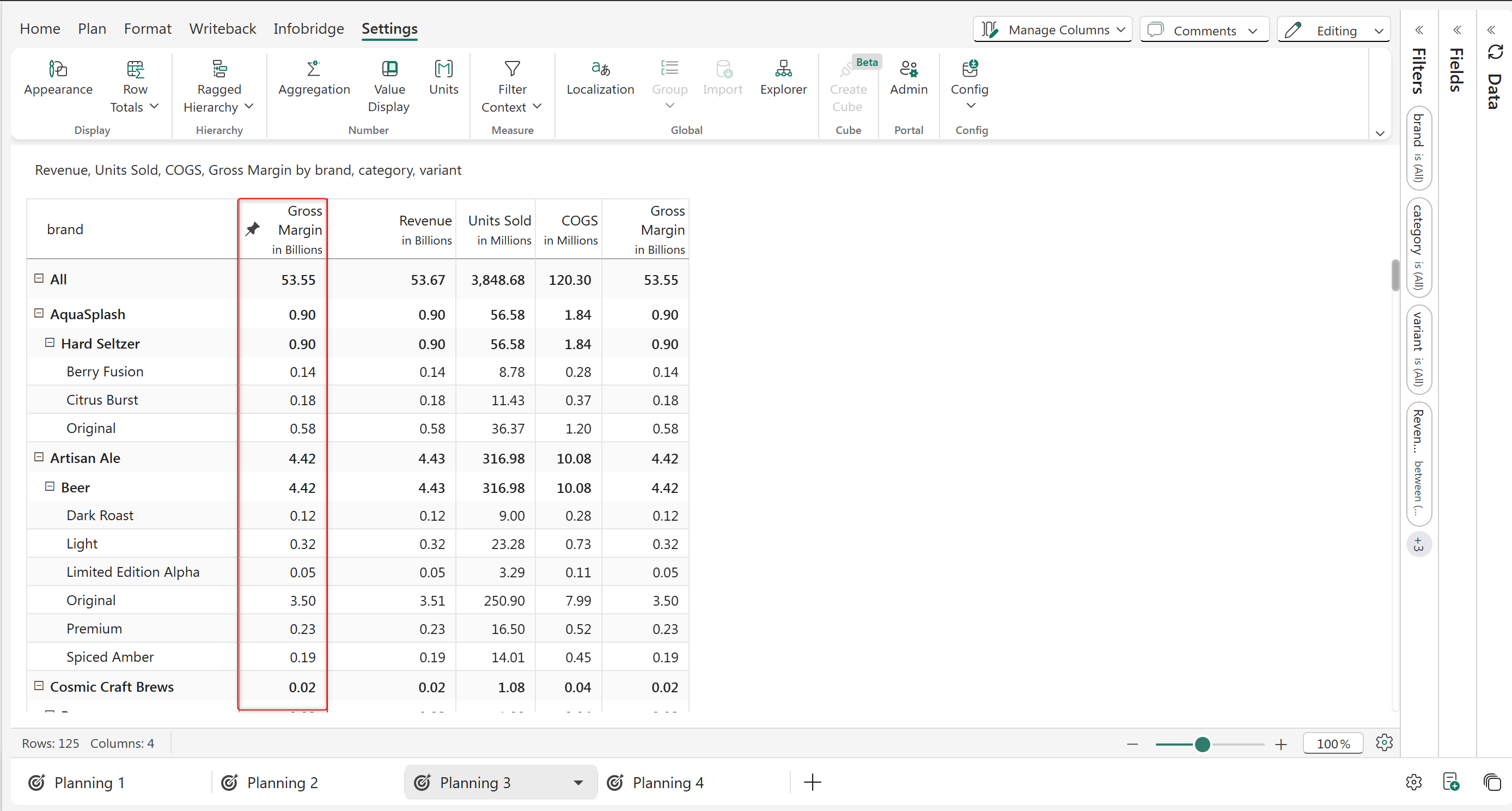Collapse the Artisan Ale row

[x=39, y=457]
